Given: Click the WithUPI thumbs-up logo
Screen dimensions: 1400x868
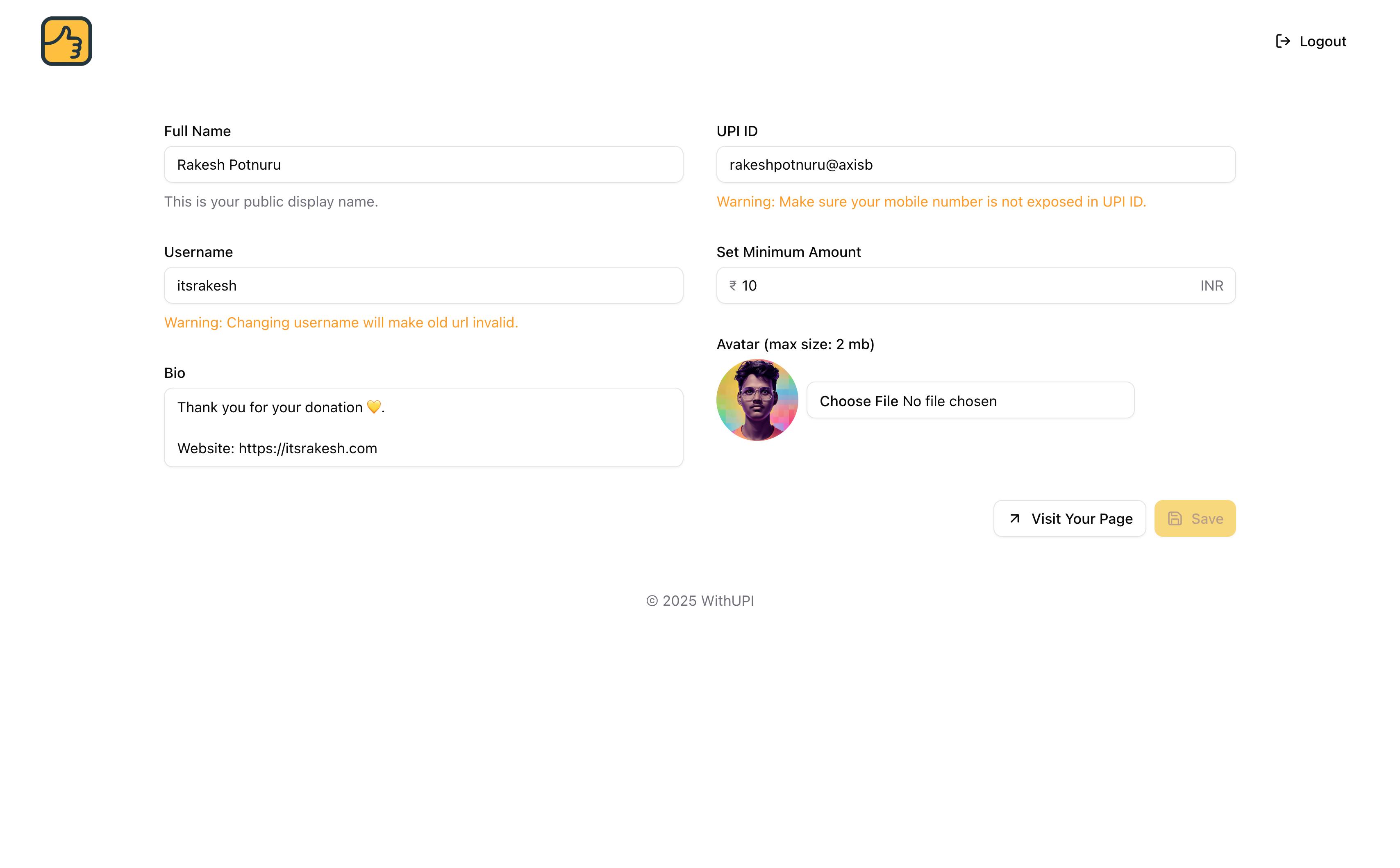Looking at the screenshot, I should [x=66, y=41].
